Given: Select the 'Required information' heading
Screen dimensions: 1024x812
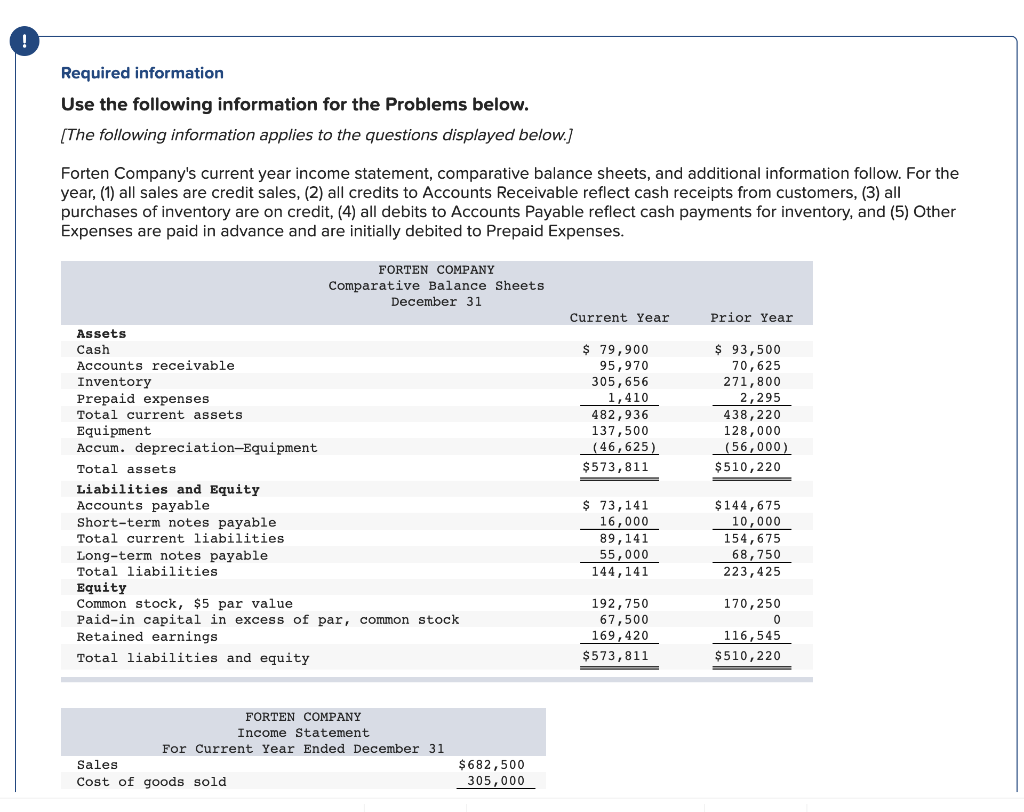Looking at the screenshot, I should [142, 73].
